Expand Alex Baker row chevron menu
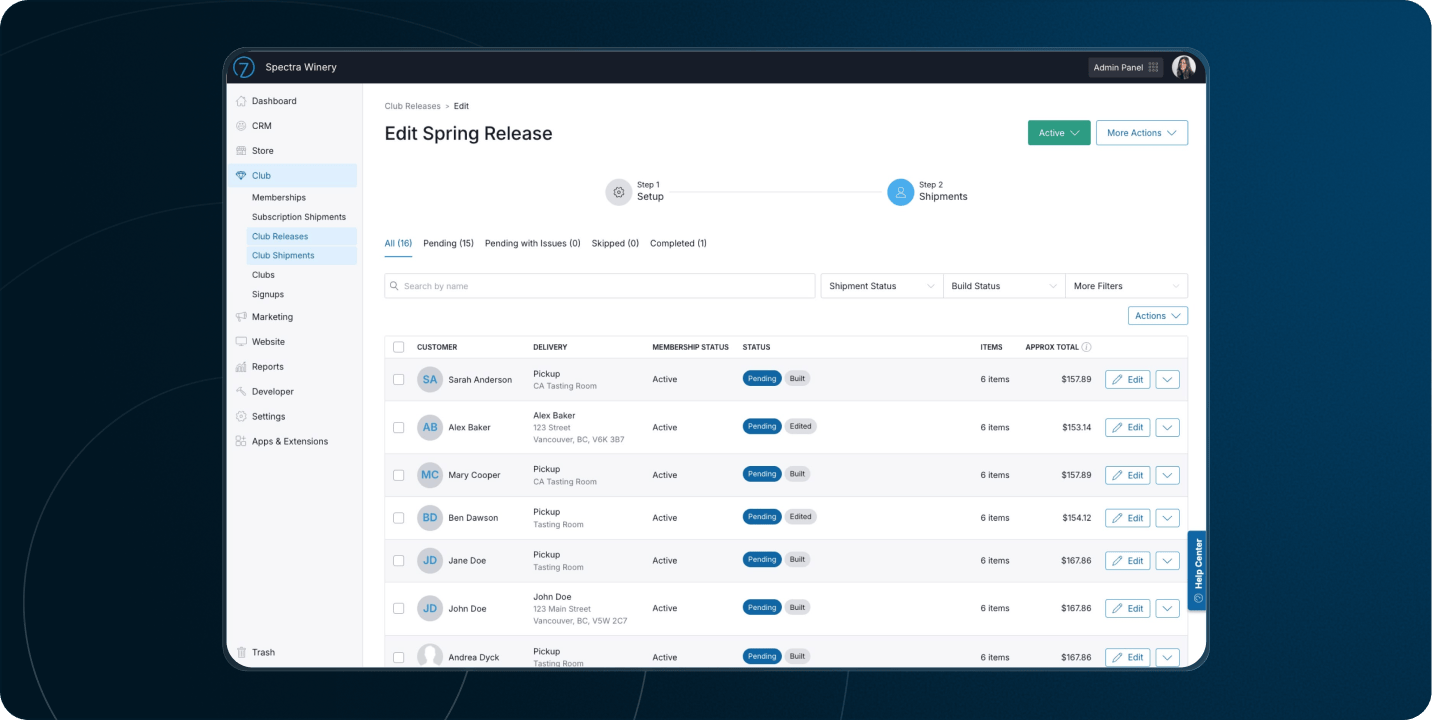The width and height of the screenshot is (1432, 720). click(x=1168, y=427)
